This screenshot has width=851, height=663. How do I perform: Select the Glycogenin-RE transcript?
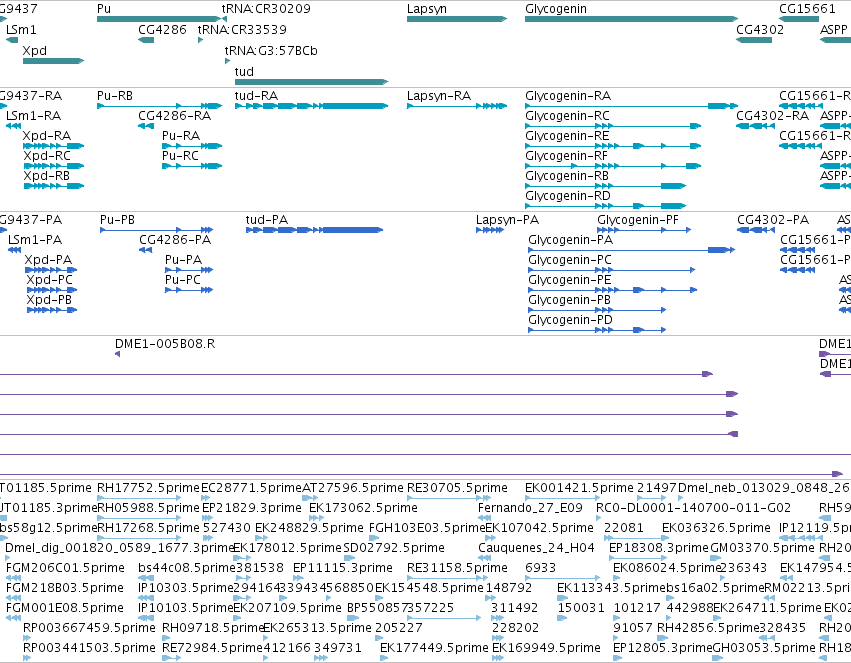point(613,146)
